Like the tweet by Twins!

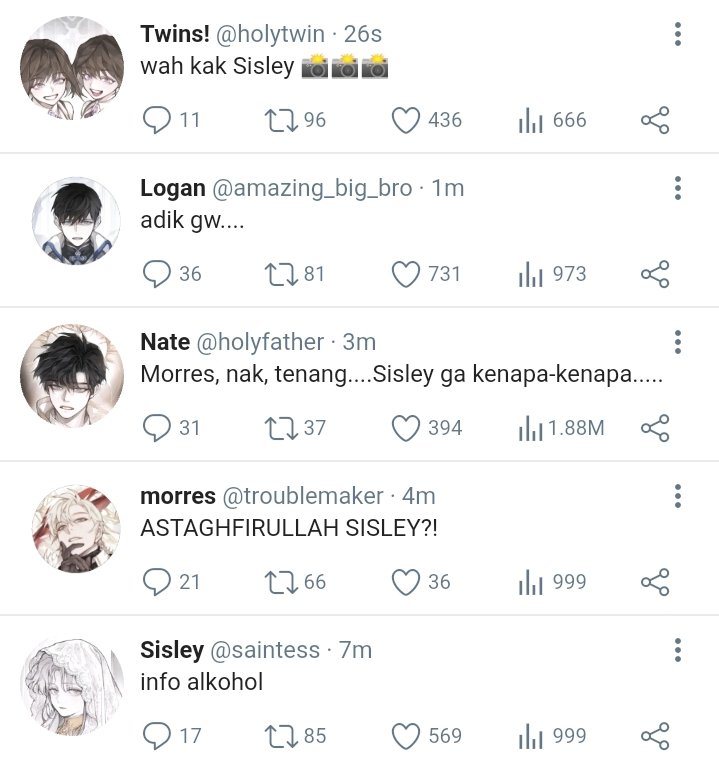[405, 120]
